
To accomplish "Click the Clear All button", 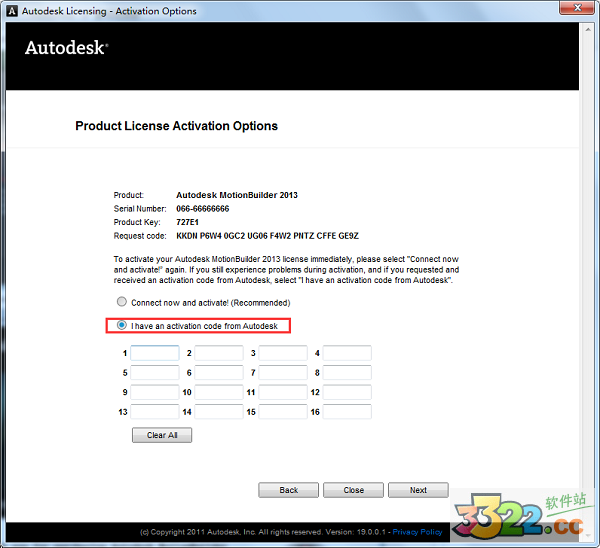I will 162,435.
